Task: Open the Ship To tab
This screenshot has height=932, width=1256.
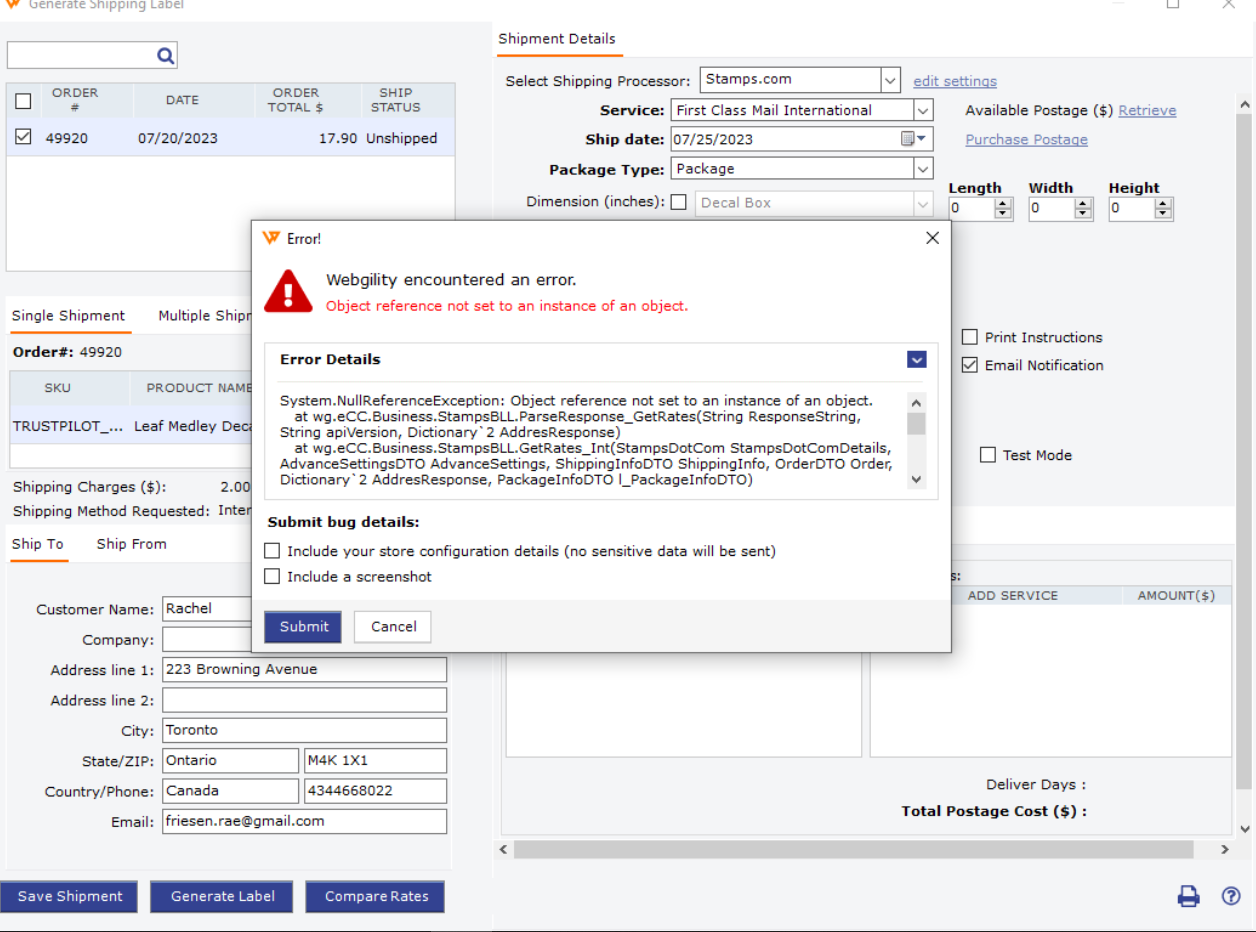Action: pos(38,544)
